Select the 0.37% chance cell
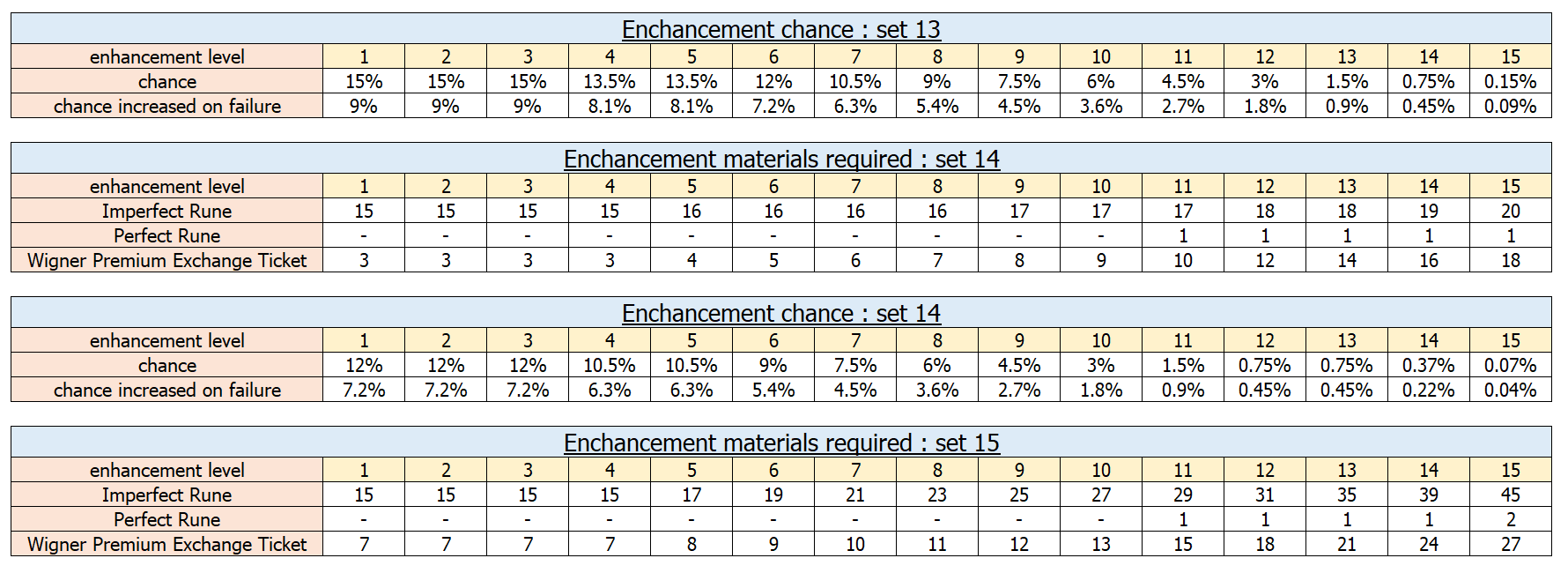This screenshot has height=573, width=1568. coord(1428,365)
